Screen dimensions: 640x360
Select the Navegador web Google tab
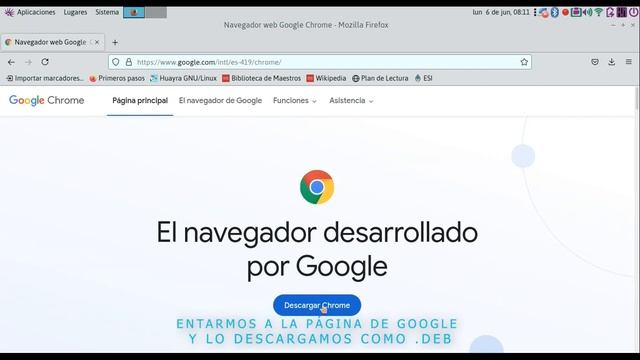click(x=52, y=42)
